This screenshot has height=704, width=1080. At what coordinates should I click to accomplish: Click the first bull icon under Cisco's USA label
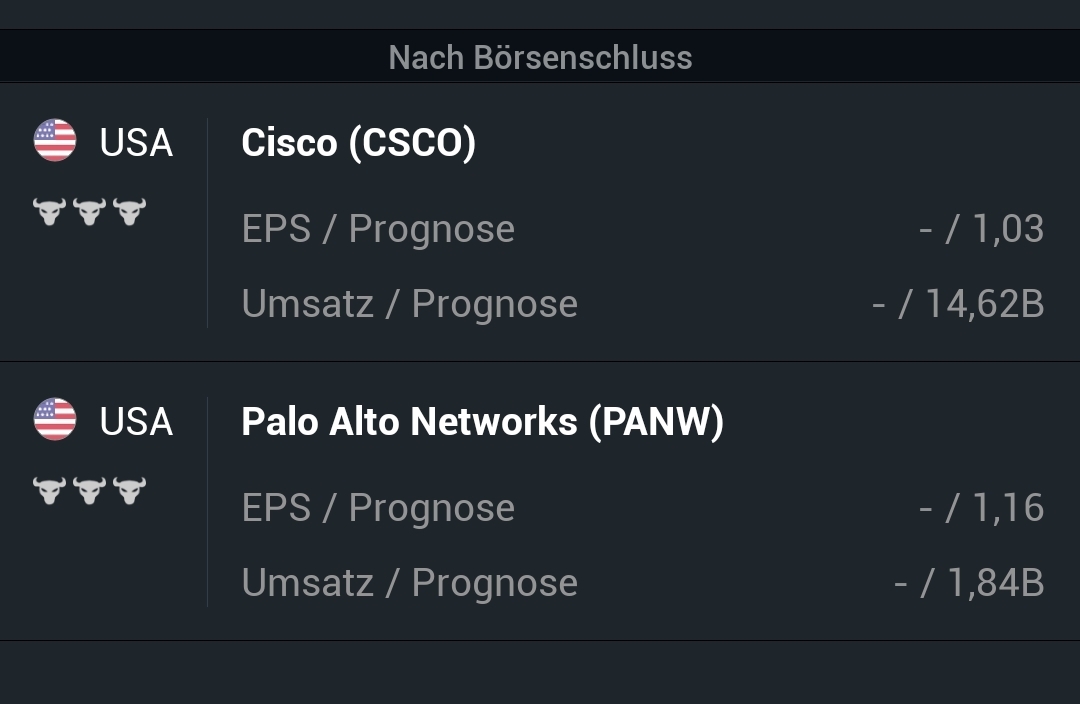click(49, 211)
